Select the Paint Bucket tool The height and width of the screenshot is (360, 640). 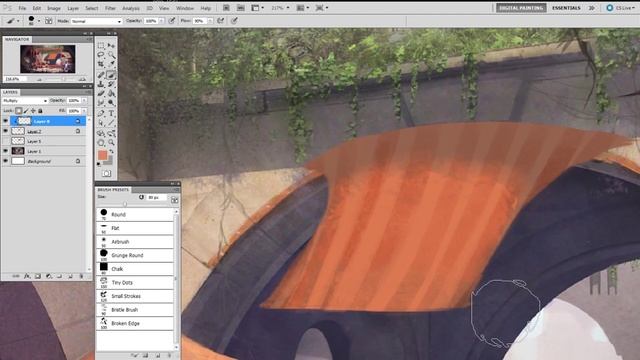(111, 93)
